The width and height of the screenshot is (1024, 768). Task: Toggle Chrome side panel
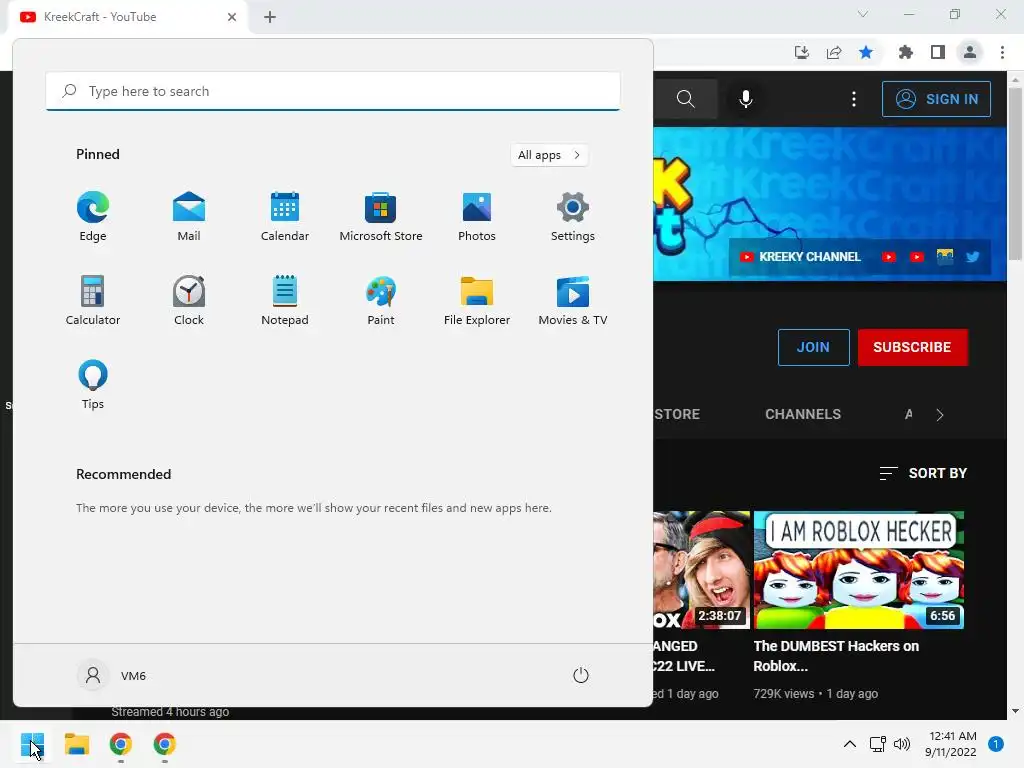pyautogui.click(x=937, y=52)
